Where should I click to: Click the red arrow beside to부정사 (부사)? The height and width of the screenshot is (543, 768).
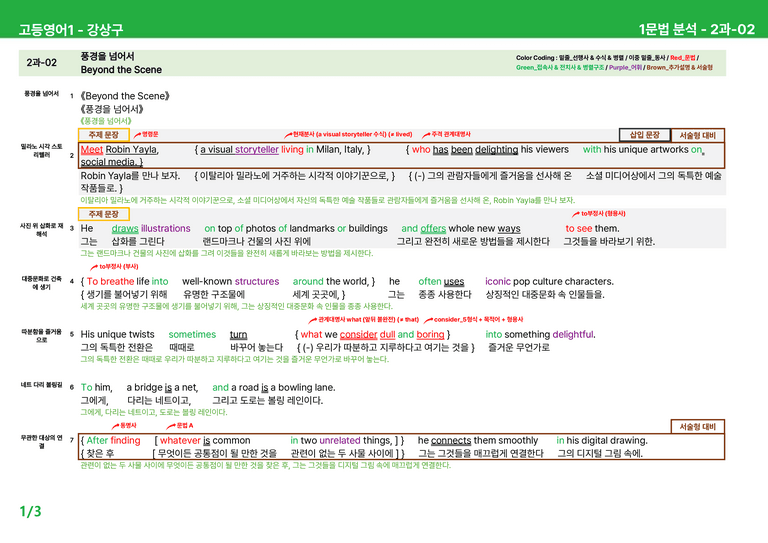pyautogui.click(x=94, y=267)
